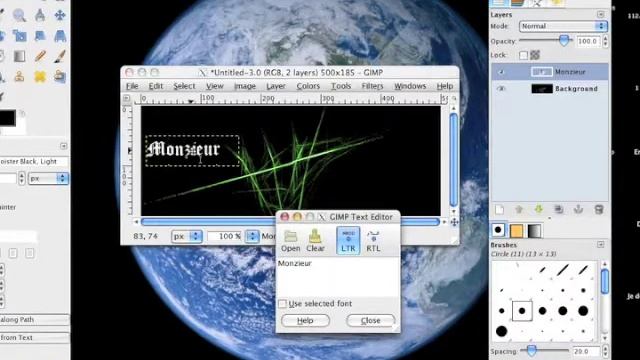Click the Text along Path button
The width and height of the screenshot is (640, 360).
(34, 320)
